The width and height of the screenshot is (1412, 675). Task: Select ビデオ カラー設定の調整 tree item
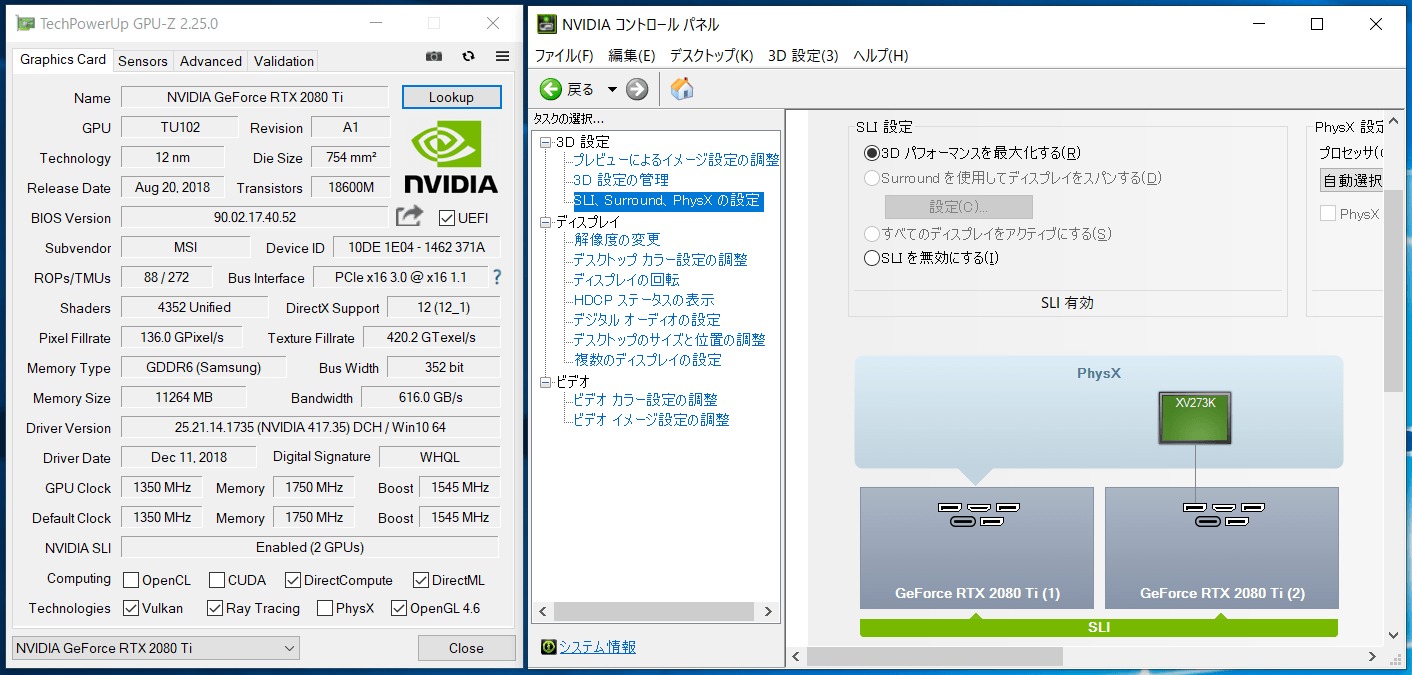[645, 400]
